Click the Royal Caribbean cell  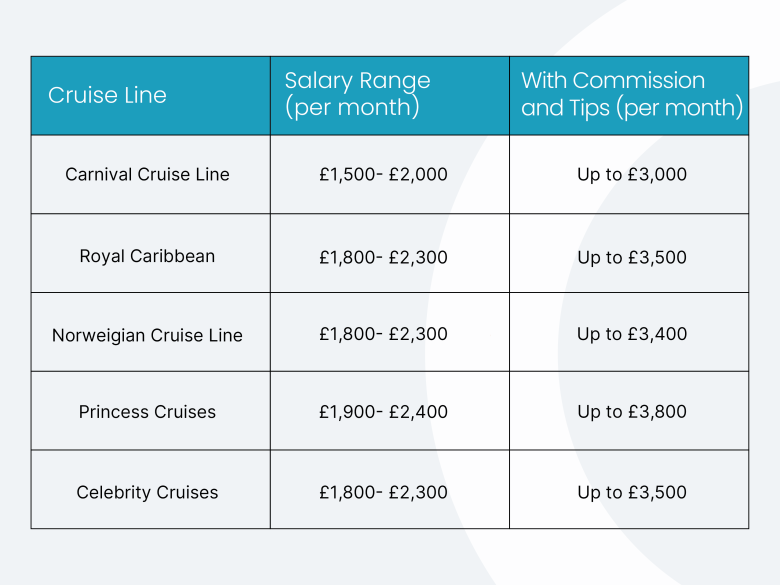pyautogui.click(x=151, y=253)
